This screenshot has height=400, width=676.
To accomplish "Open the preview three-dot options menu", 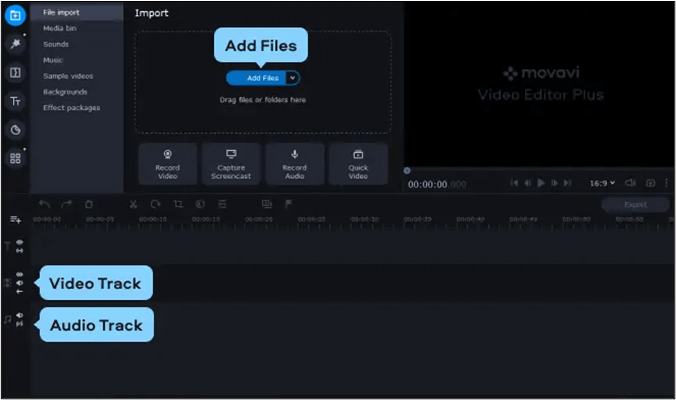I will pyautogui.click(x=667, y=183).
